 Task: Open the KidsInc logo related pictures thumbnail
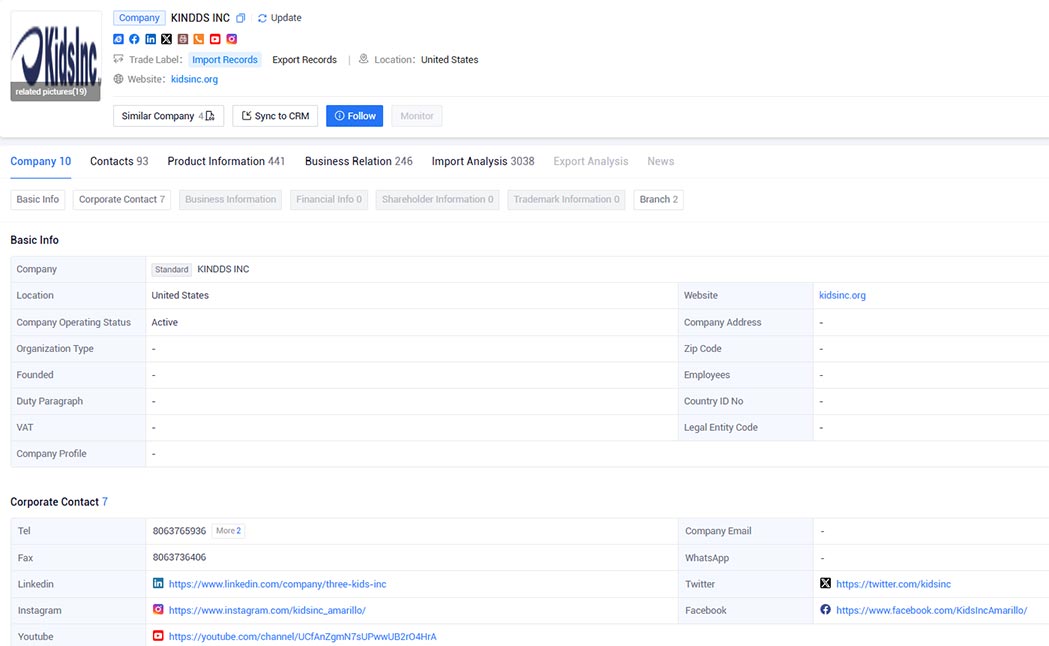(56, 56)
